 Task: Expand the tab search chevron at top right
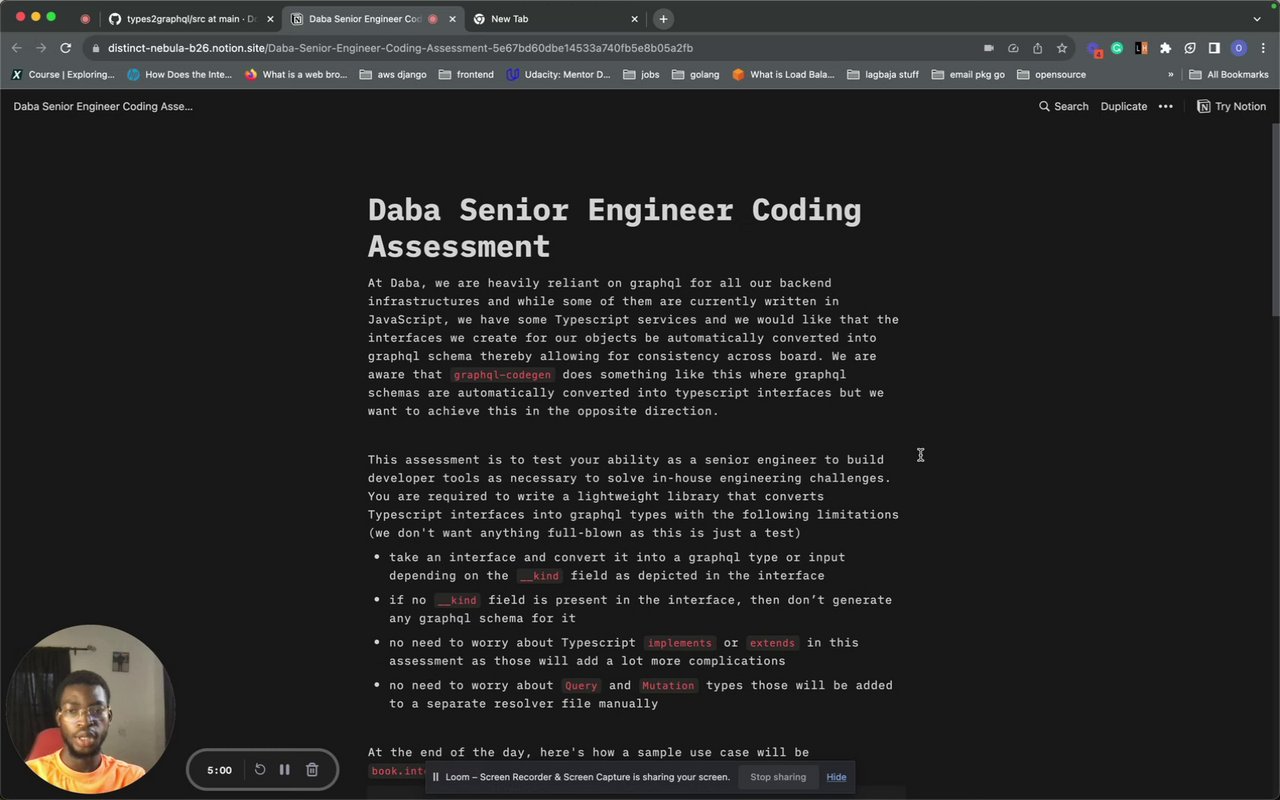1258,19
